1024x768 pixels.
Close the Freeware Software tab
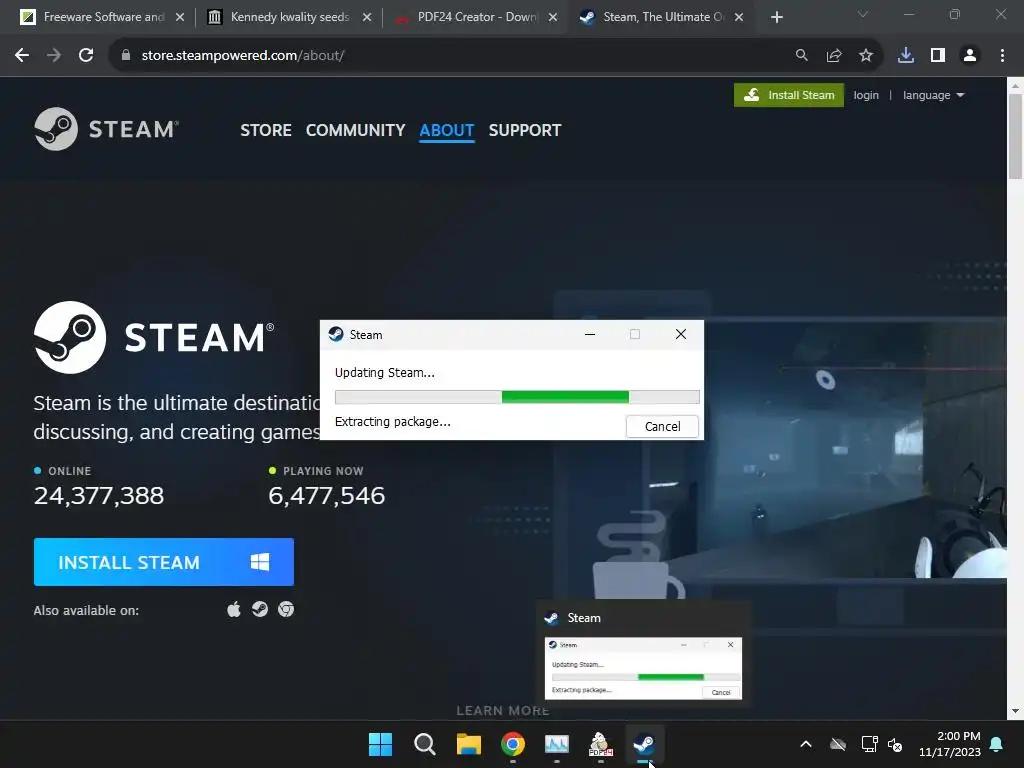click(180, 17)
